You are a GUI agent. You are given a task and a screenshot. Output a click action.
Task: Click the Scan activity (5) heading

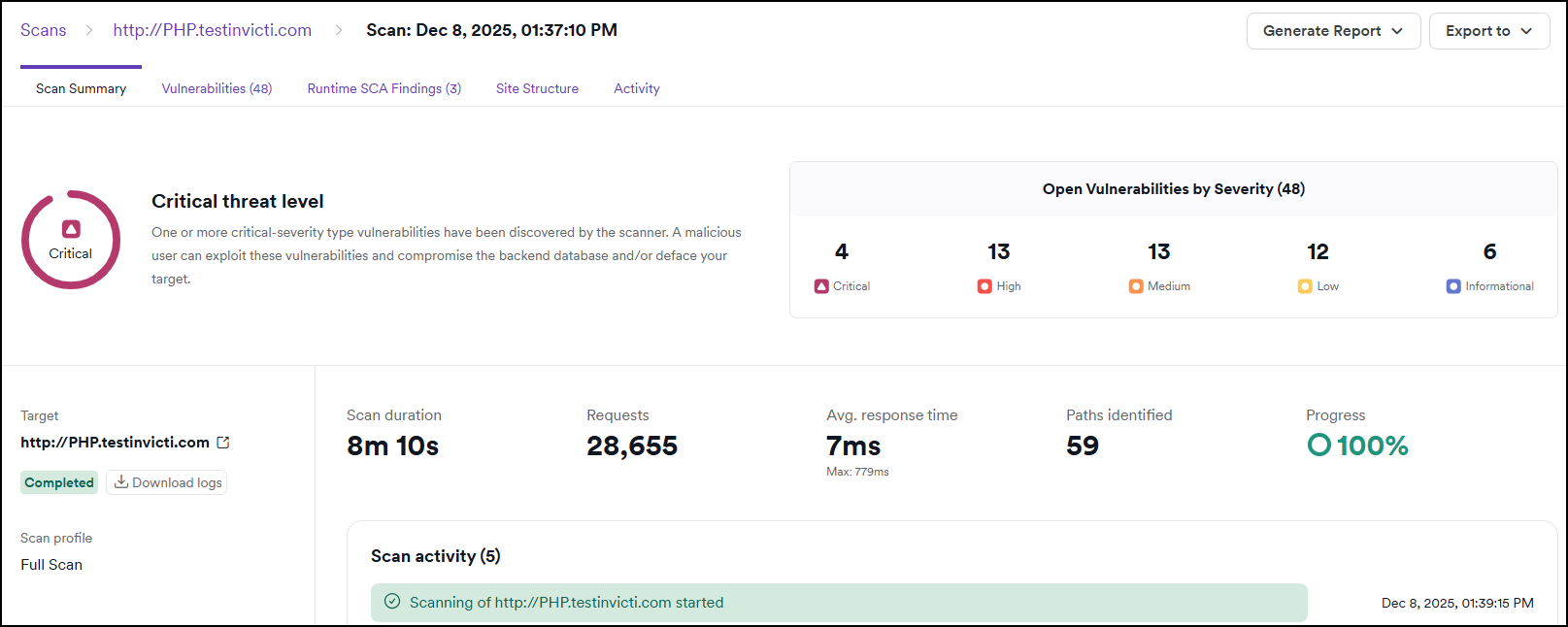[436, 556]
